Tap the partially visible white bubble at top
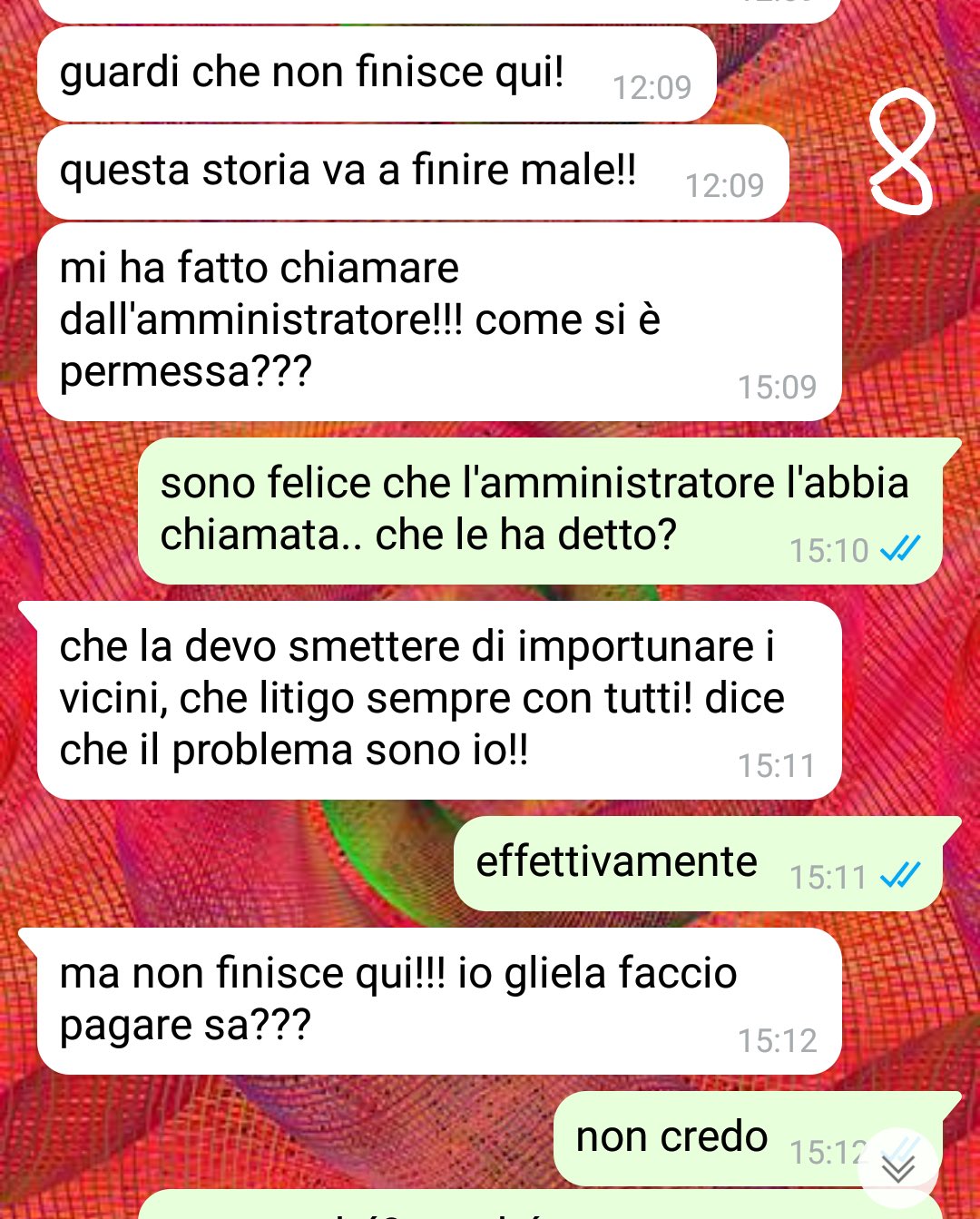This screenshot has height=1219, width=980. tap(439, 11)
